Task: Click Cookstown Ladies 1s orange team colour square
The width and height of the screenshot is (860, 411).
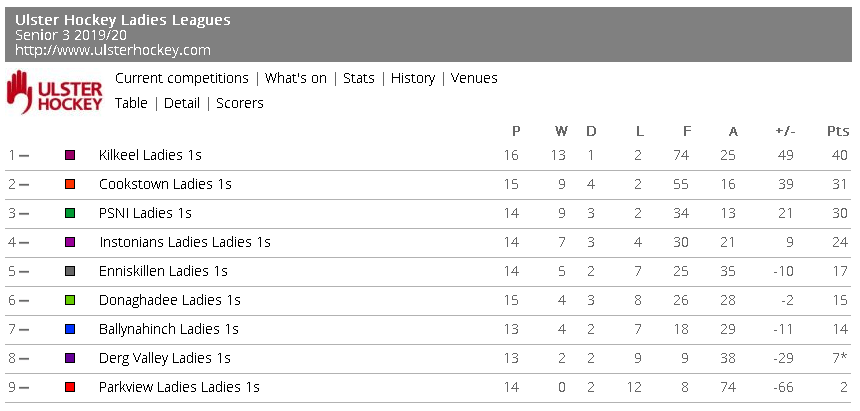Action: click(70, 185)
